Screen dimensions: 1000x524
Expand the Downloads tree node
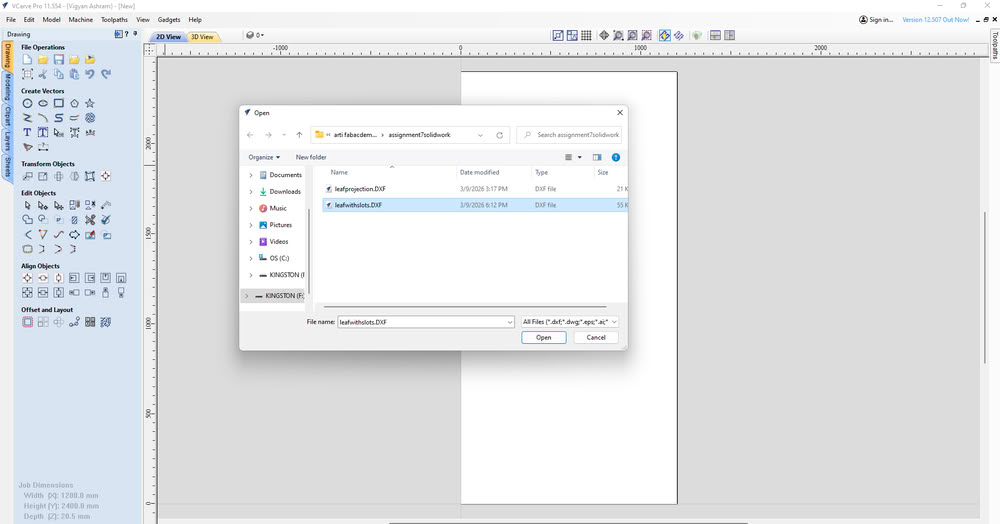click(251, 192)
